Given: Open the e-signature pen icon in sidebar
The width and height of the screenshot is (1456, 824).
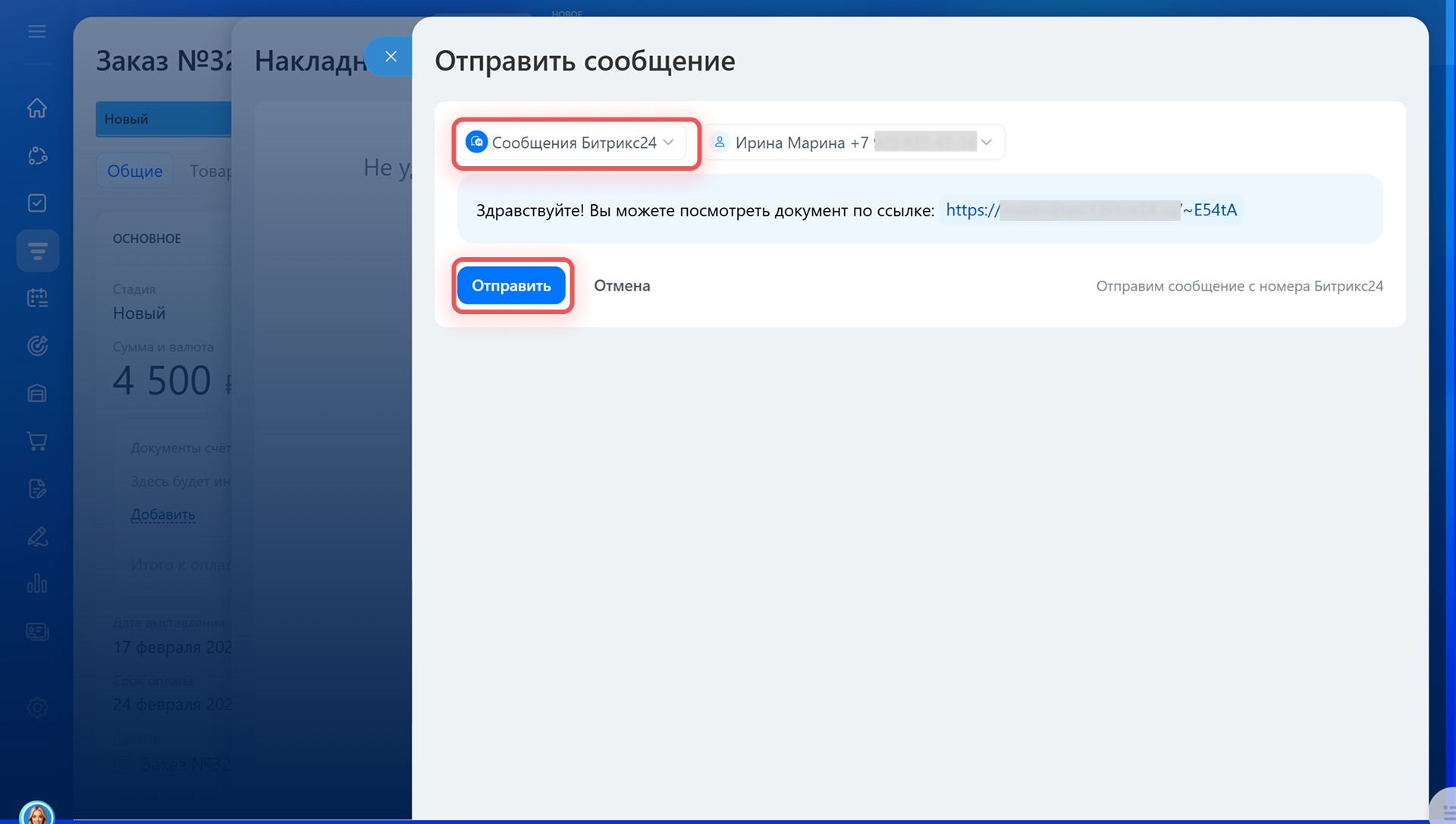Looking at the screenshot, I should [37, 536].
